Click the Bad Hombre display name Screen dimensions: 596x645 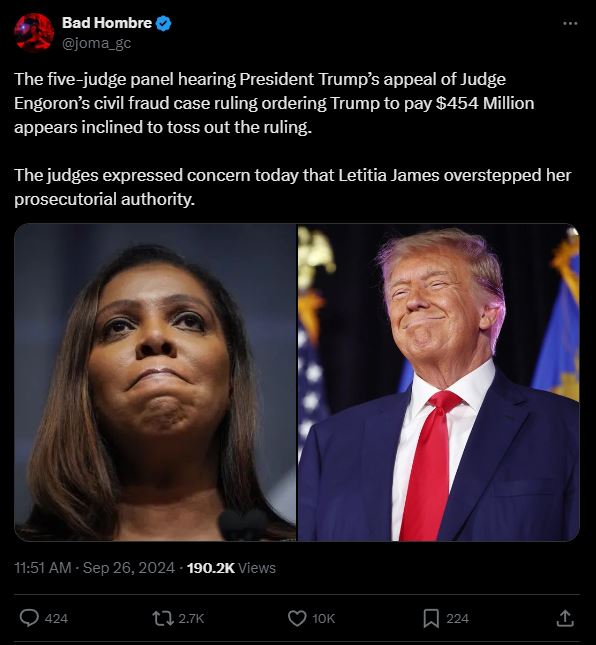coord(107,23)
